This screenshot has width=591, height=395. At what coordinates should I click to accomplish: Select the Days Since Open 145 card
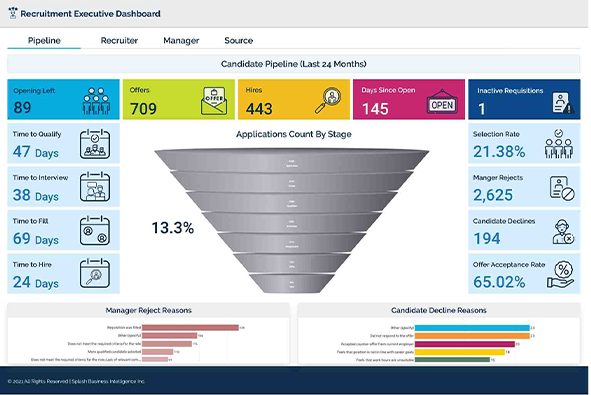409,99
